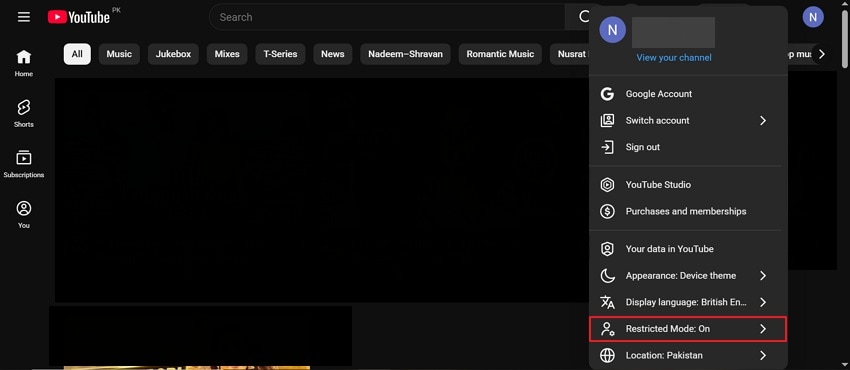The width and height of the screenshot is (850, 370).
Task: Open Display language: British English setting
Action: click(688, 302)
